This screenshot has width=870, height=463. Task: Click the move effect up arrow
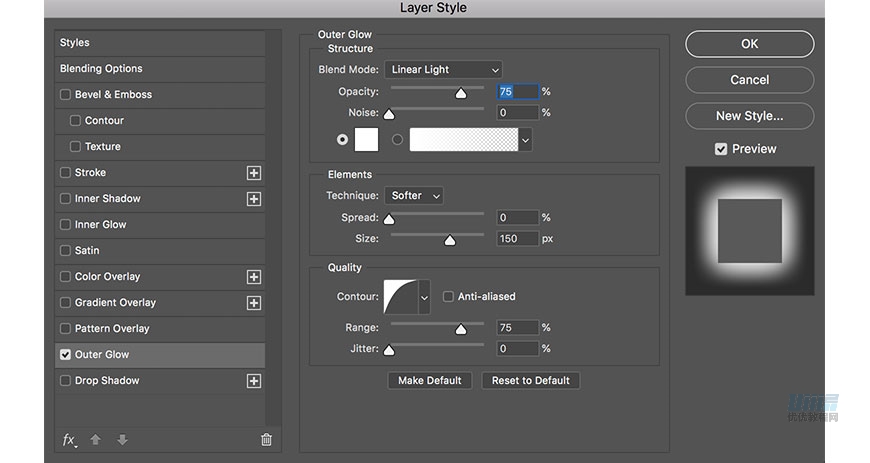[96, 440]
